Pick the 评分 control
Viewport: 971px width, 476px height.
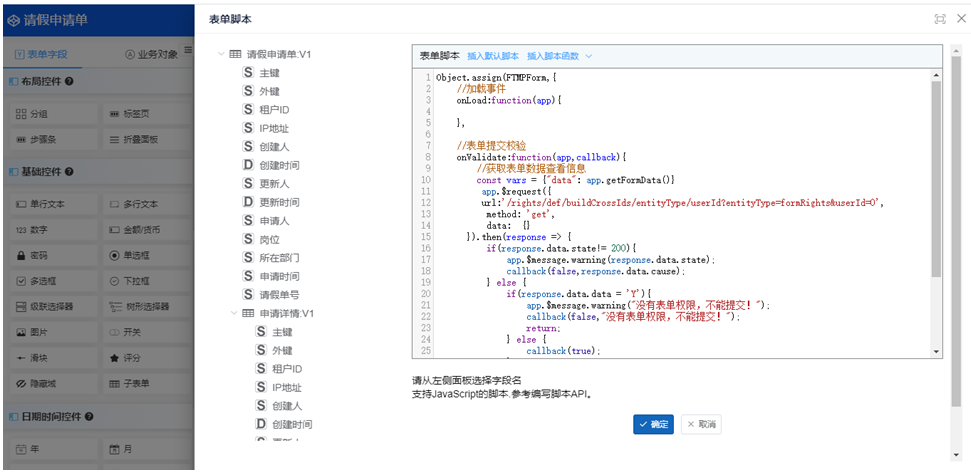pos(149,358)
